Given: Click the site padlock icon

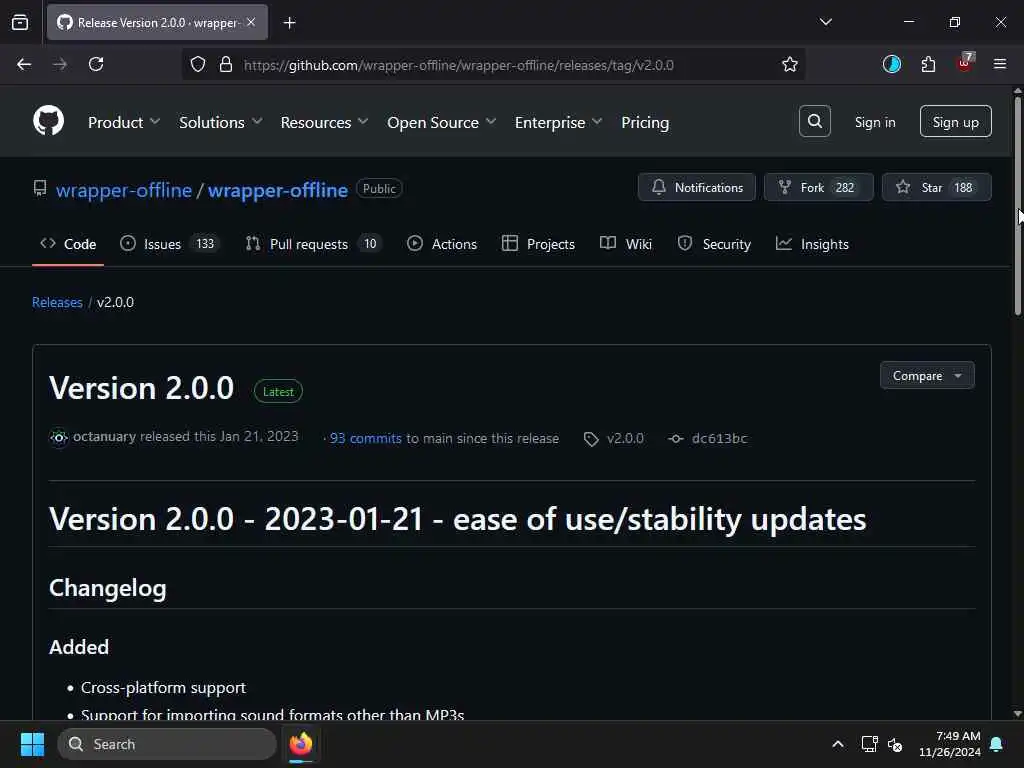Looking at the screenshot, I should [x=226, y=64].
